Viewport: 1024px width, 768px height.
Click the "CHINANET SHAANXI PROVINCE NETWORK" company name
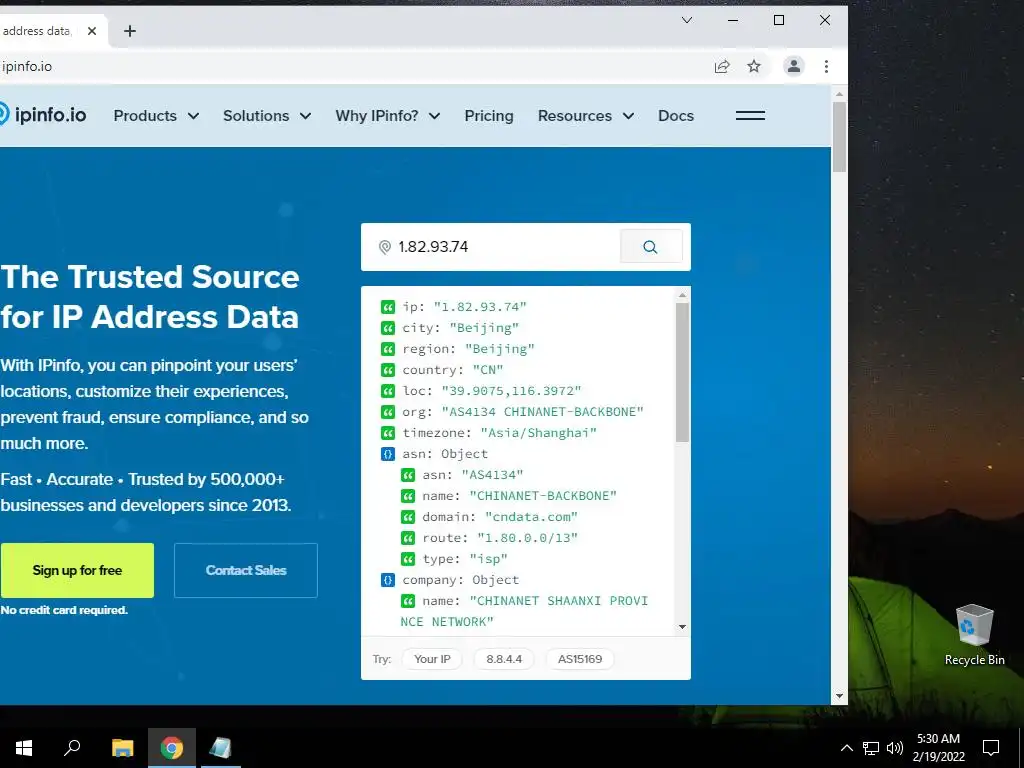coord(524,611)
